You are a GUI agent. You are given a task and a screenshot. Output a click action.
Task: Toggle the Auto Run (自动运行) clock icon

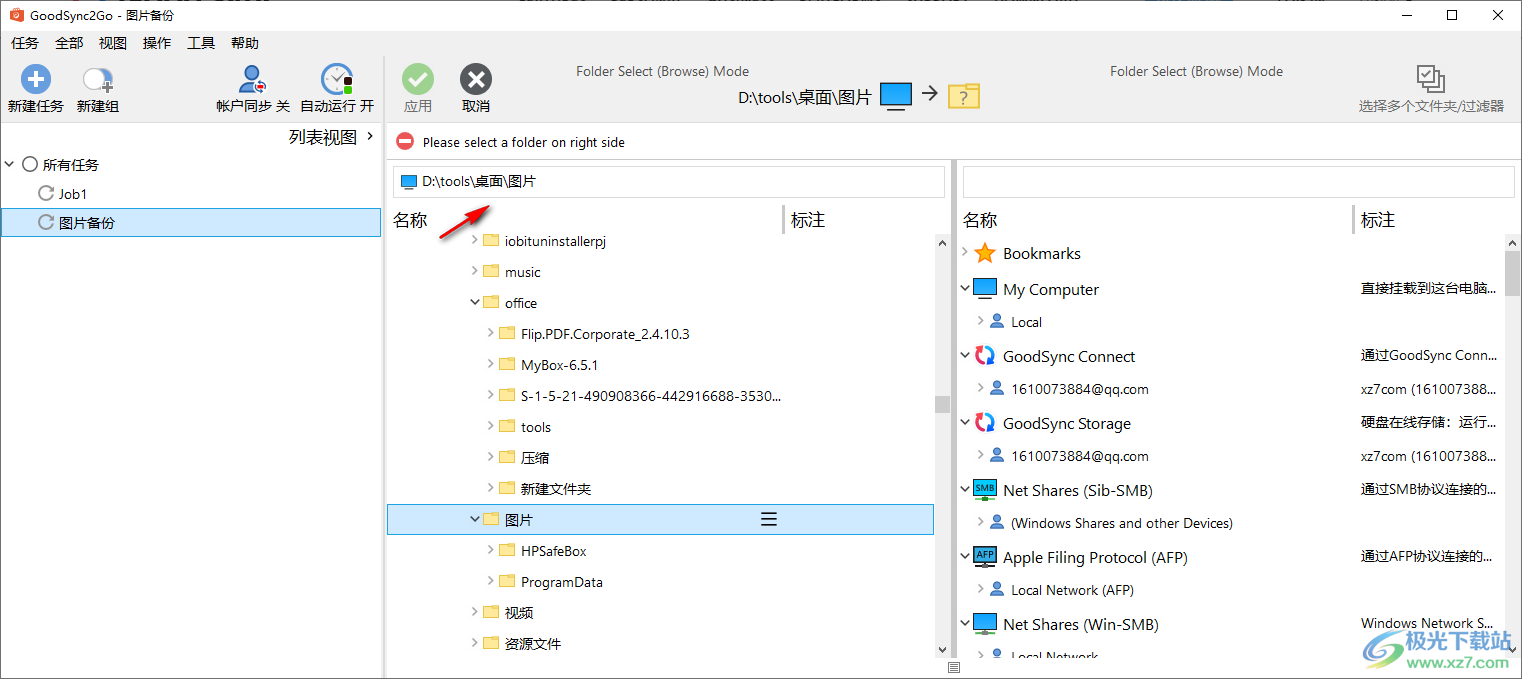coord(337,79)
